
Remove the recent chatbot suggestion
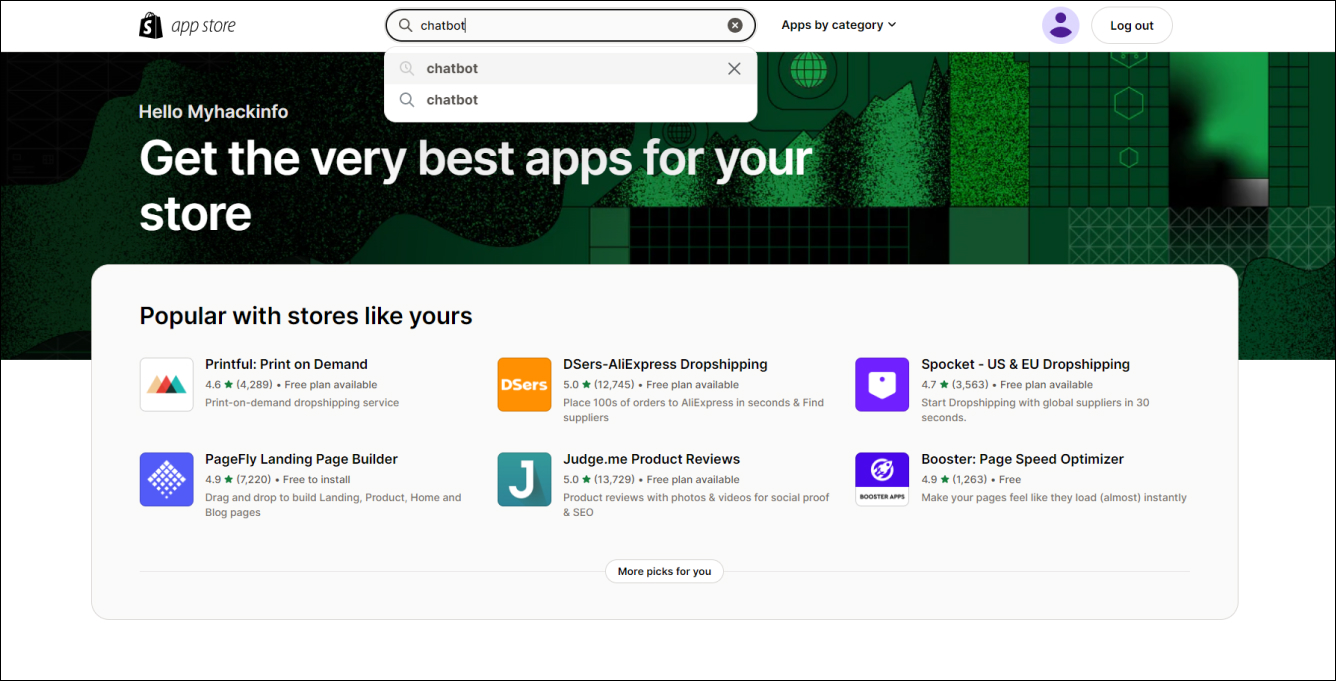(734, 69)
